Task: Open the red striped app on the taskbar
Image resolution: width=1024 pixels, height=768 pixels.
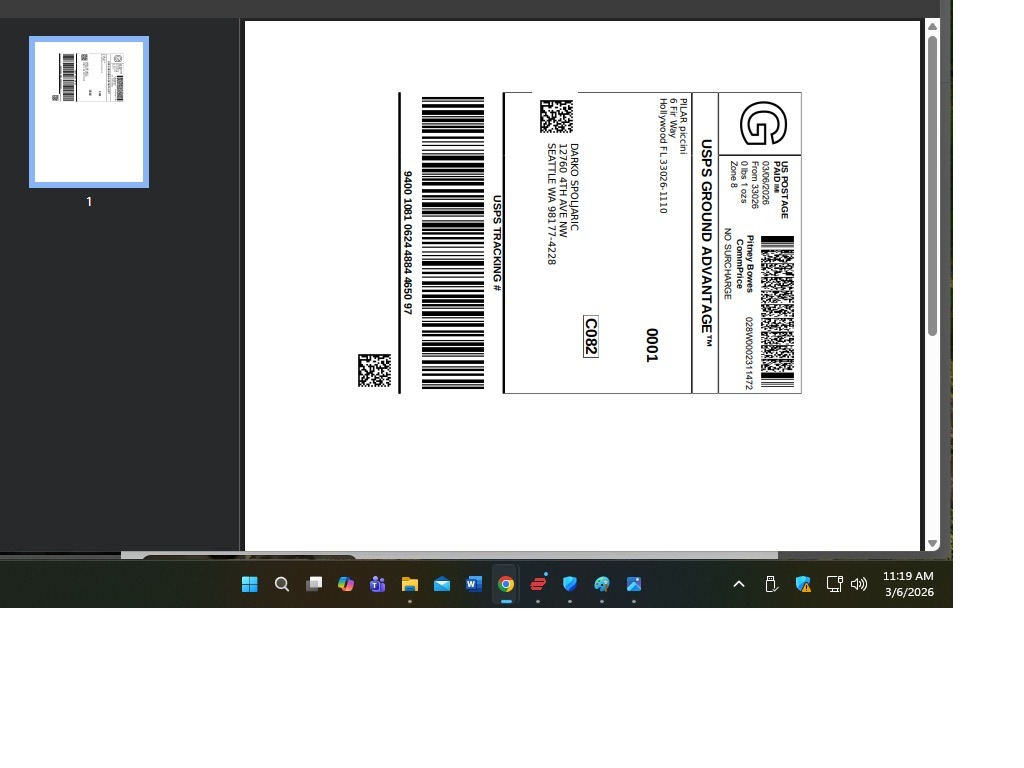Action: 538,584
